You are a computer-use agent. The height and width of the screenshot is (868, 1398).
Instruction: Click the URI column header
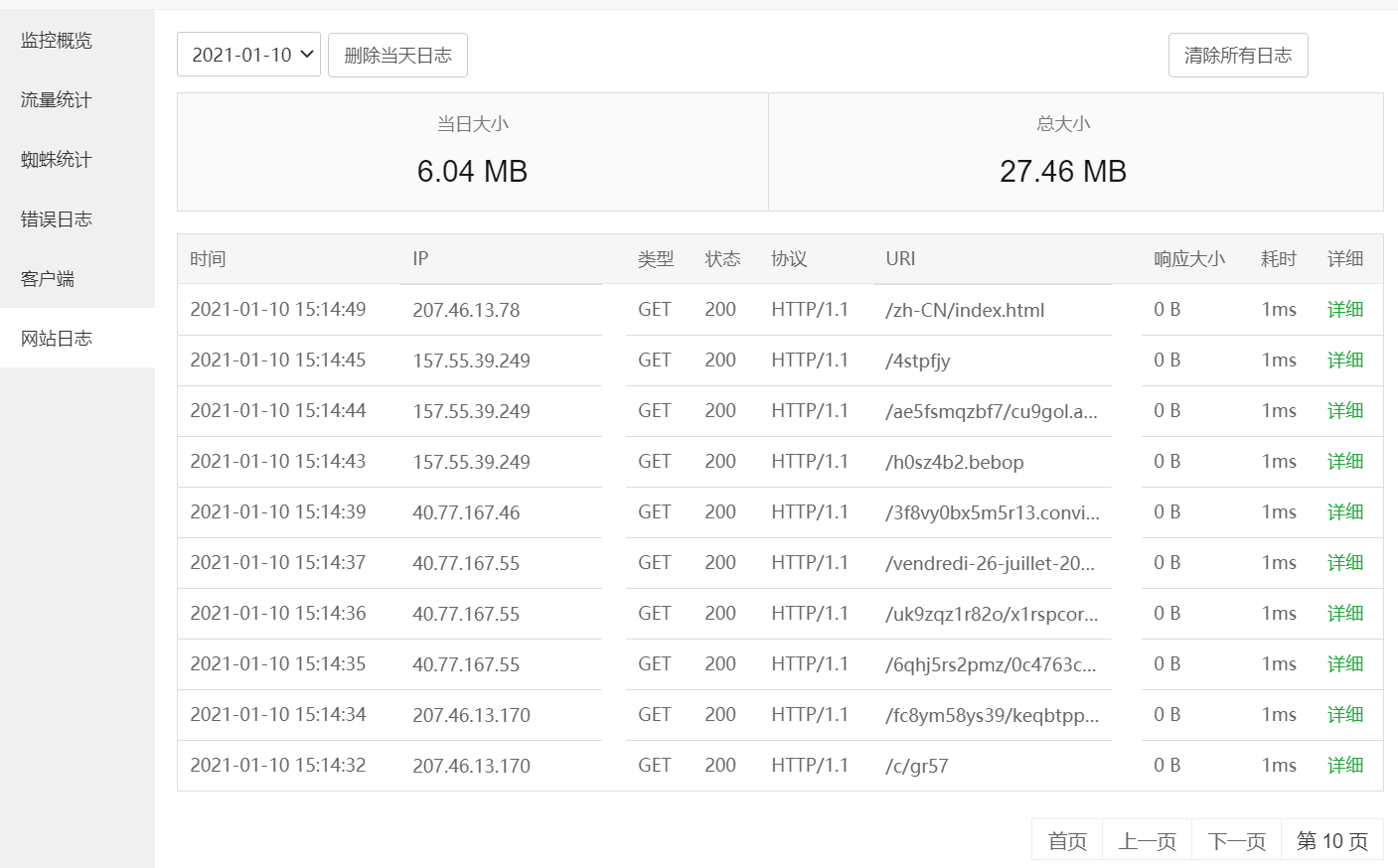click(x=900, y=258)
